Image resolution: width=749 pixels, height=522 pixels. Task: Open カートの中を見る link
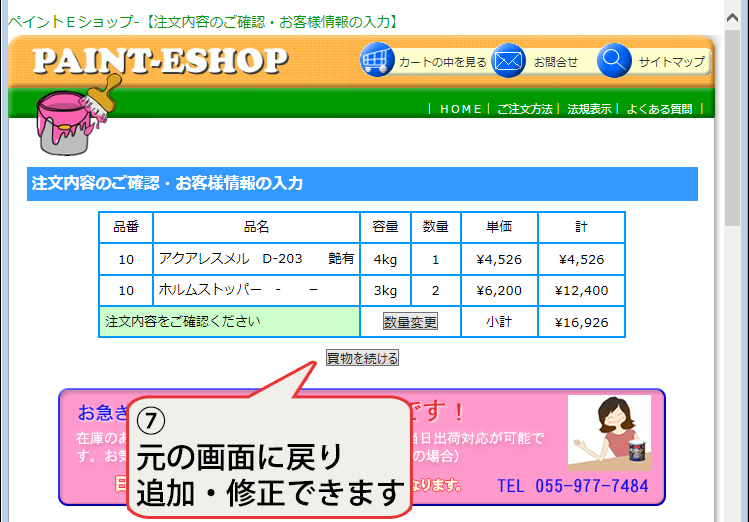442,62
